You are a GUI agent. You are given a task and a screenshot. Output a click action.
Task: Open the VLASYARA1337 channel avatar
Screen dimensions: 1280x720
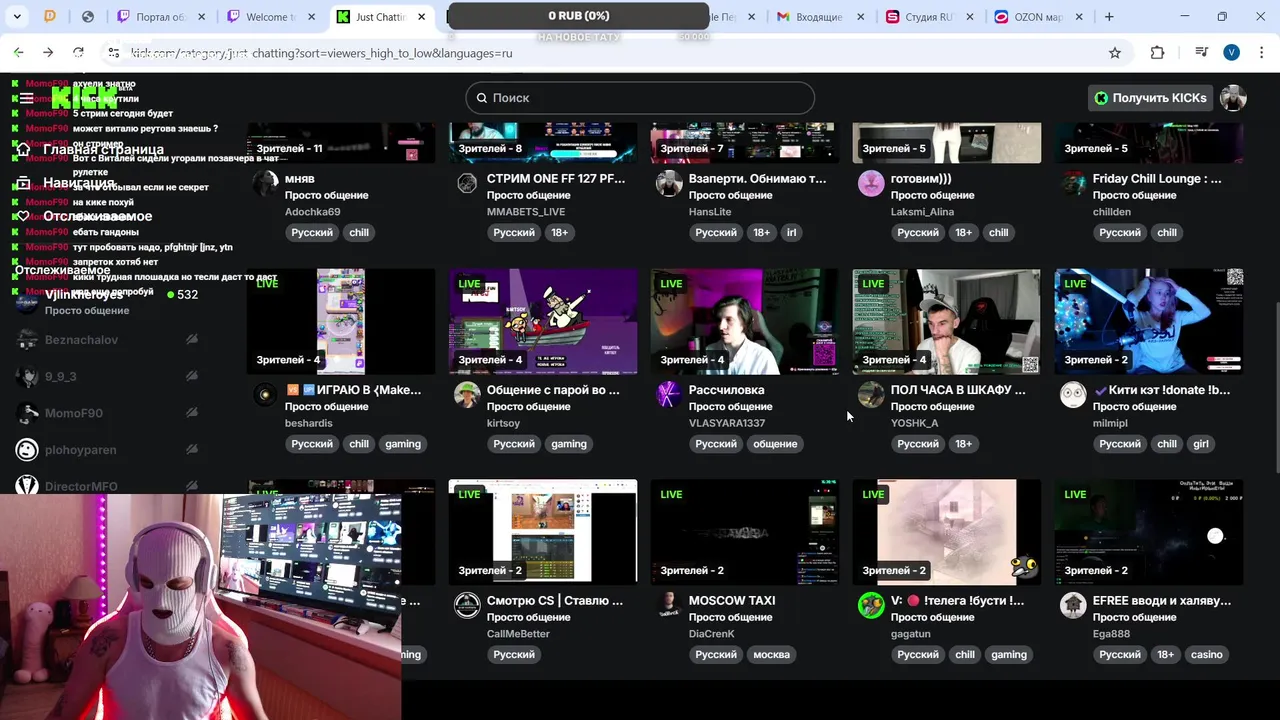coord(669,395)
